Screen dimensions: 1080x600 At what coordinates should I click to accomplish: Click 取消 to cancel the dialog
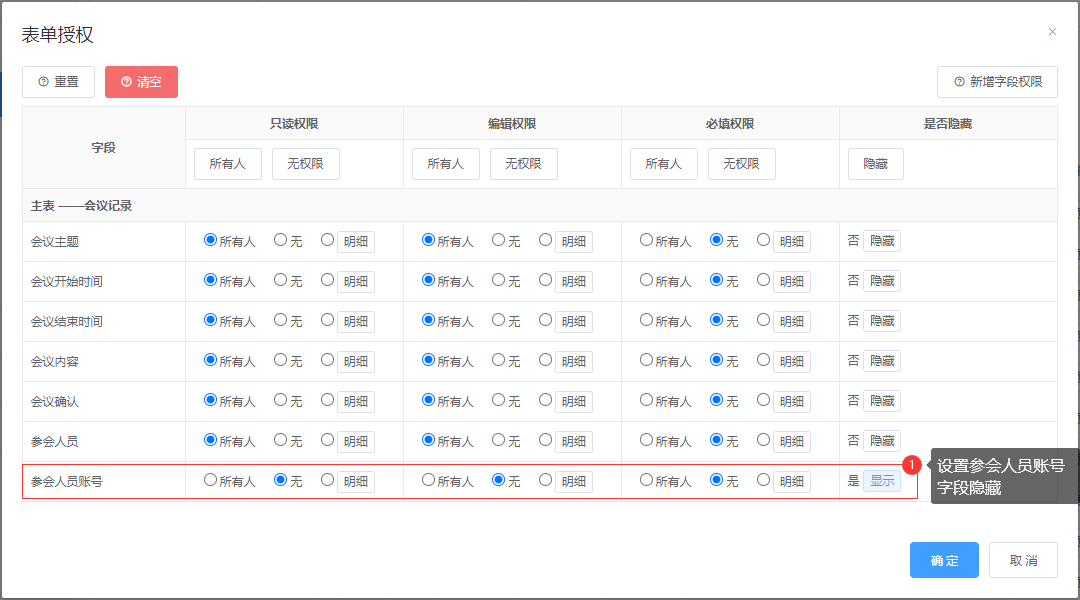coord(1023,561)
